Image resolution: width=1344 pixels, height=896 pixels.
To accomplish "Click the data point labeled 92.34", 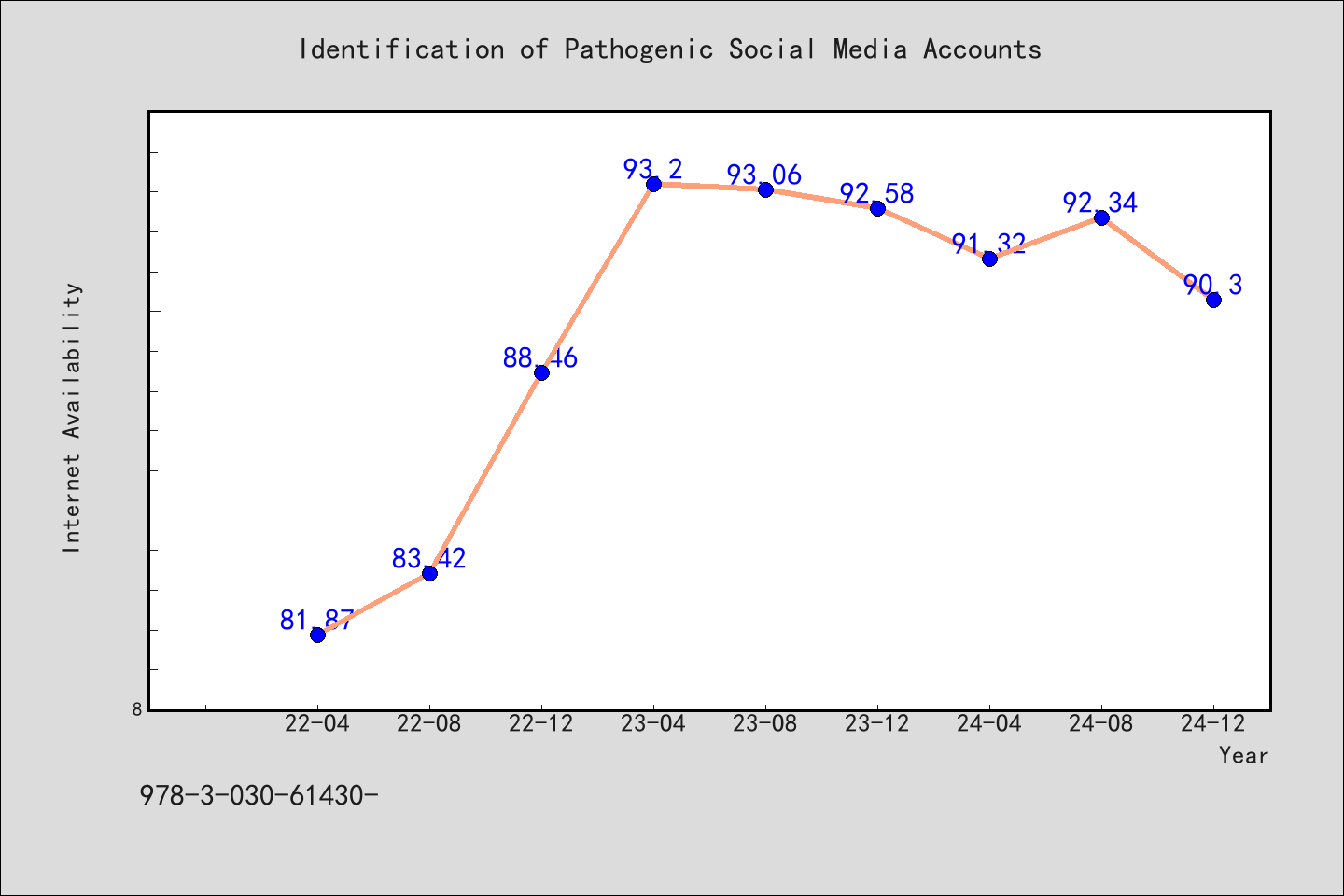I will click(x=1101, y=217).
